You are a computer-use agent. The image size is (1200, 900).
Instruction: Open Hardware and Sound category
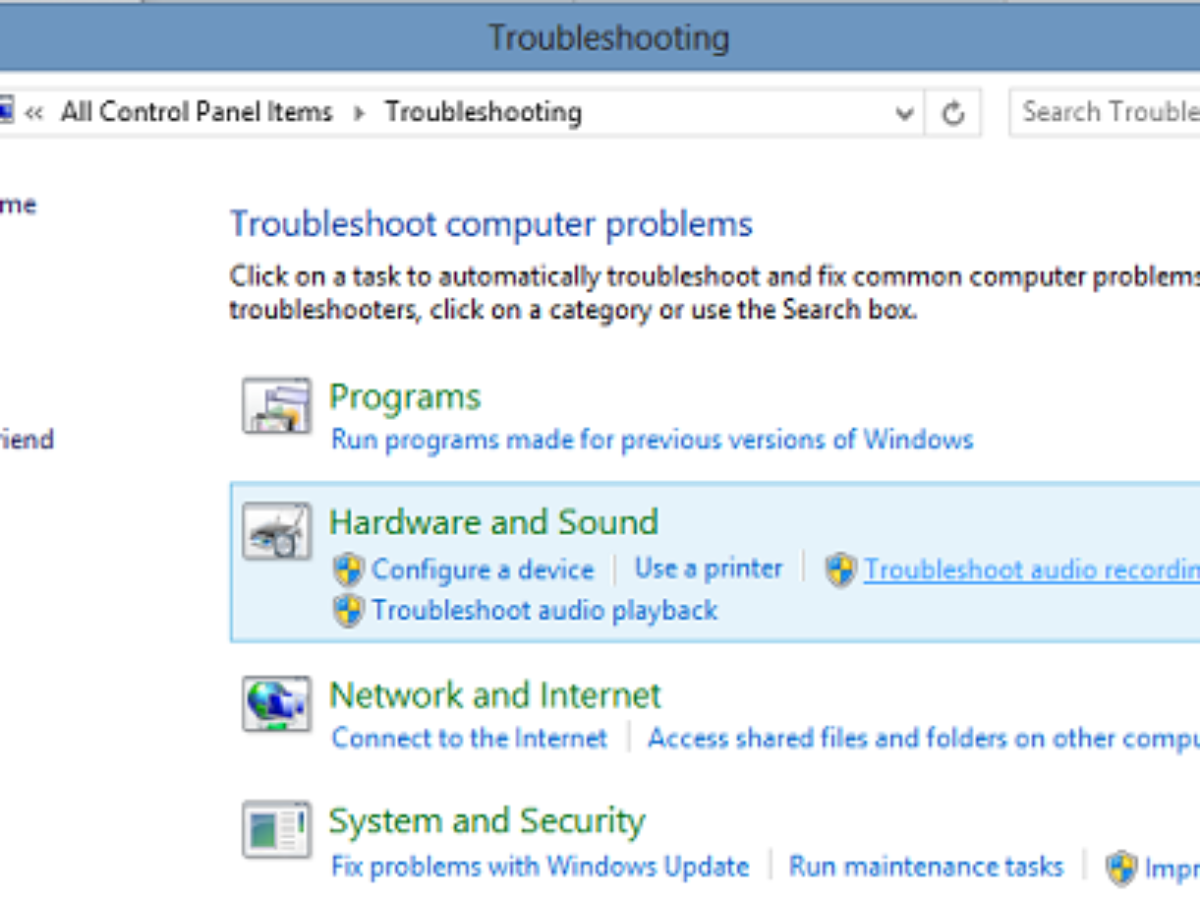click(494, 522)
